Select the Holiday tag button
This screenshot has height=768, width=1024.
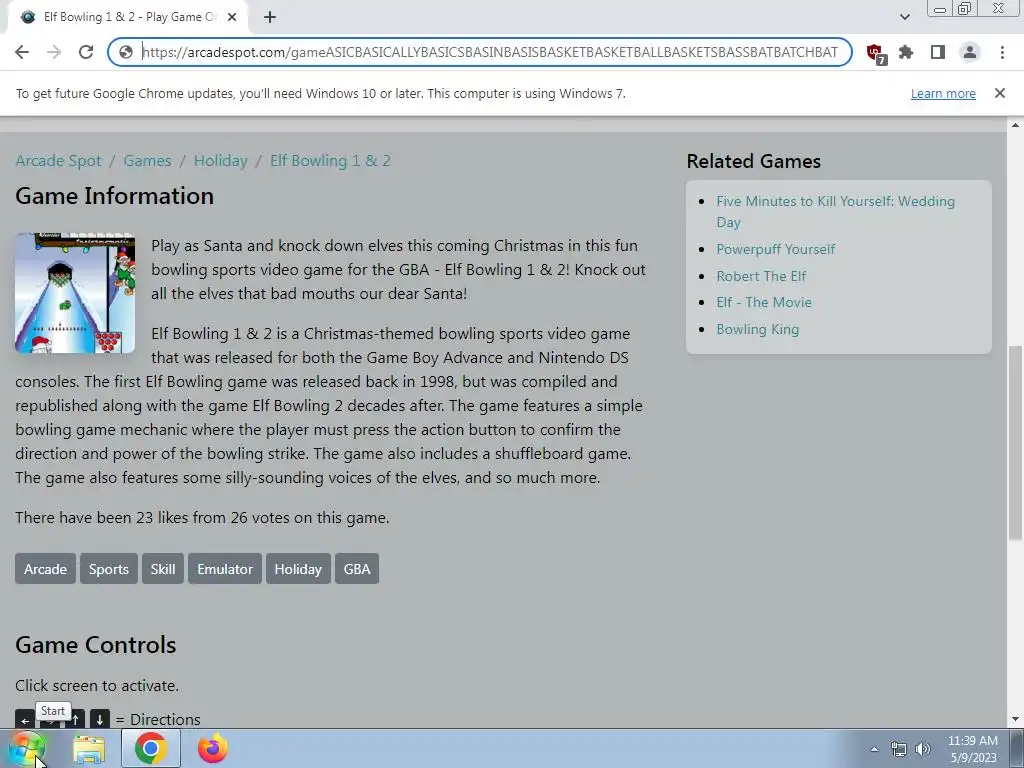click(x=298, y=569)
